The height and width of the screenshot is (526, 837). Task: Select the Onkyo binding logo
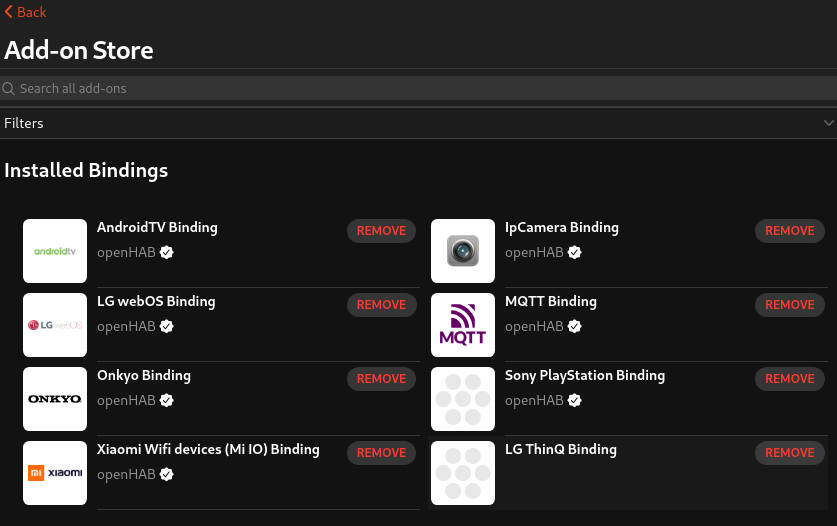pyautogui.click(x=55, y=399)
